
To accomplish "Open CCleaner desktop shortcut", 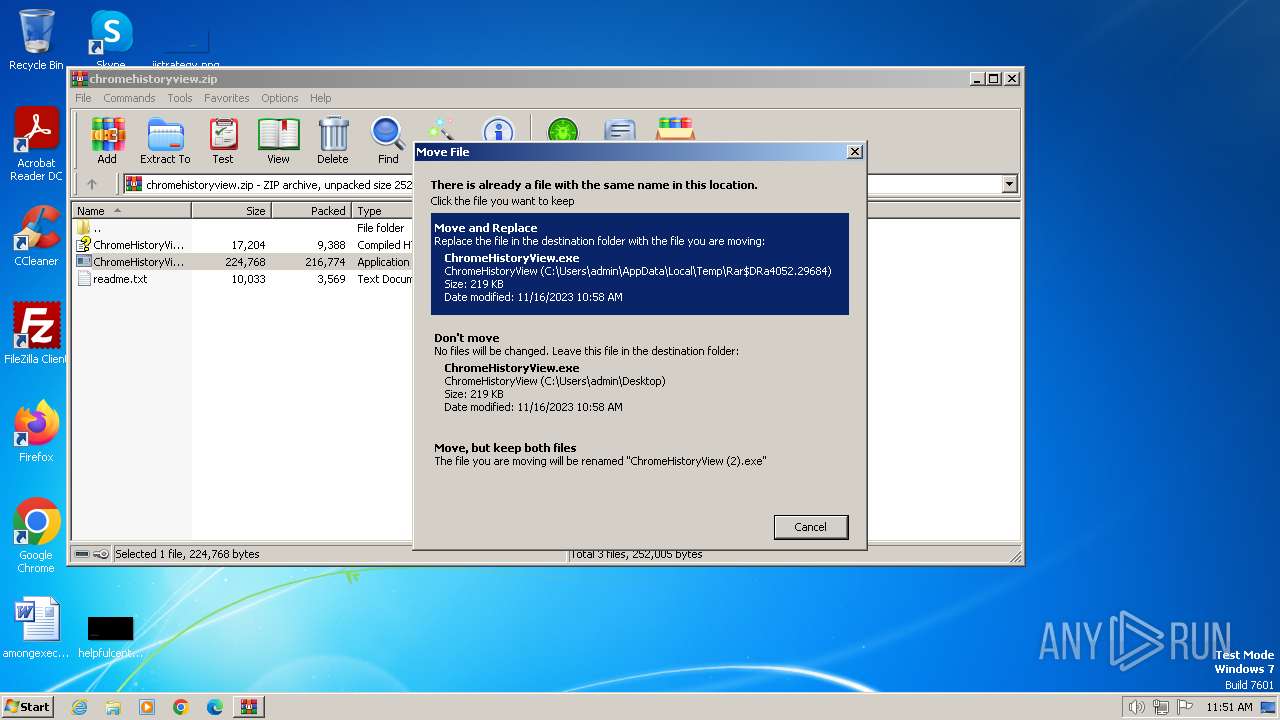I will pos(36,236).
